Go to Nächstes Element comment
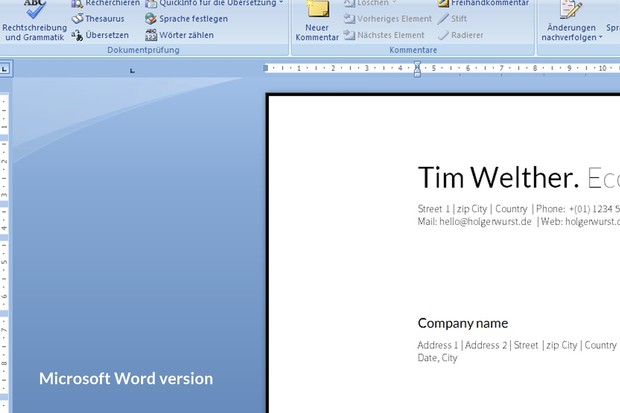 384,35
